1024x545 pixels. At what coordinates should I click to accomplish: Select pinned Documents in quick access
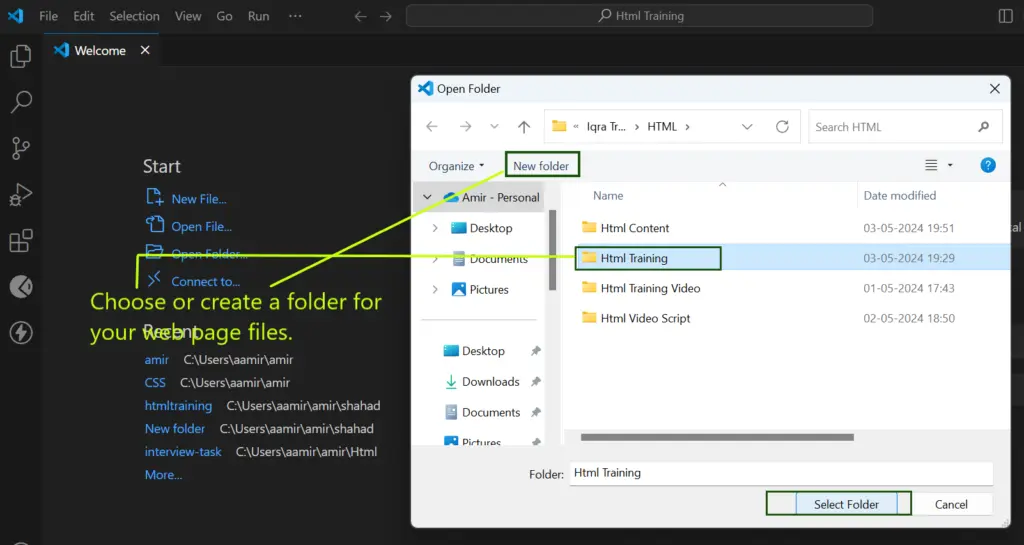490,413
